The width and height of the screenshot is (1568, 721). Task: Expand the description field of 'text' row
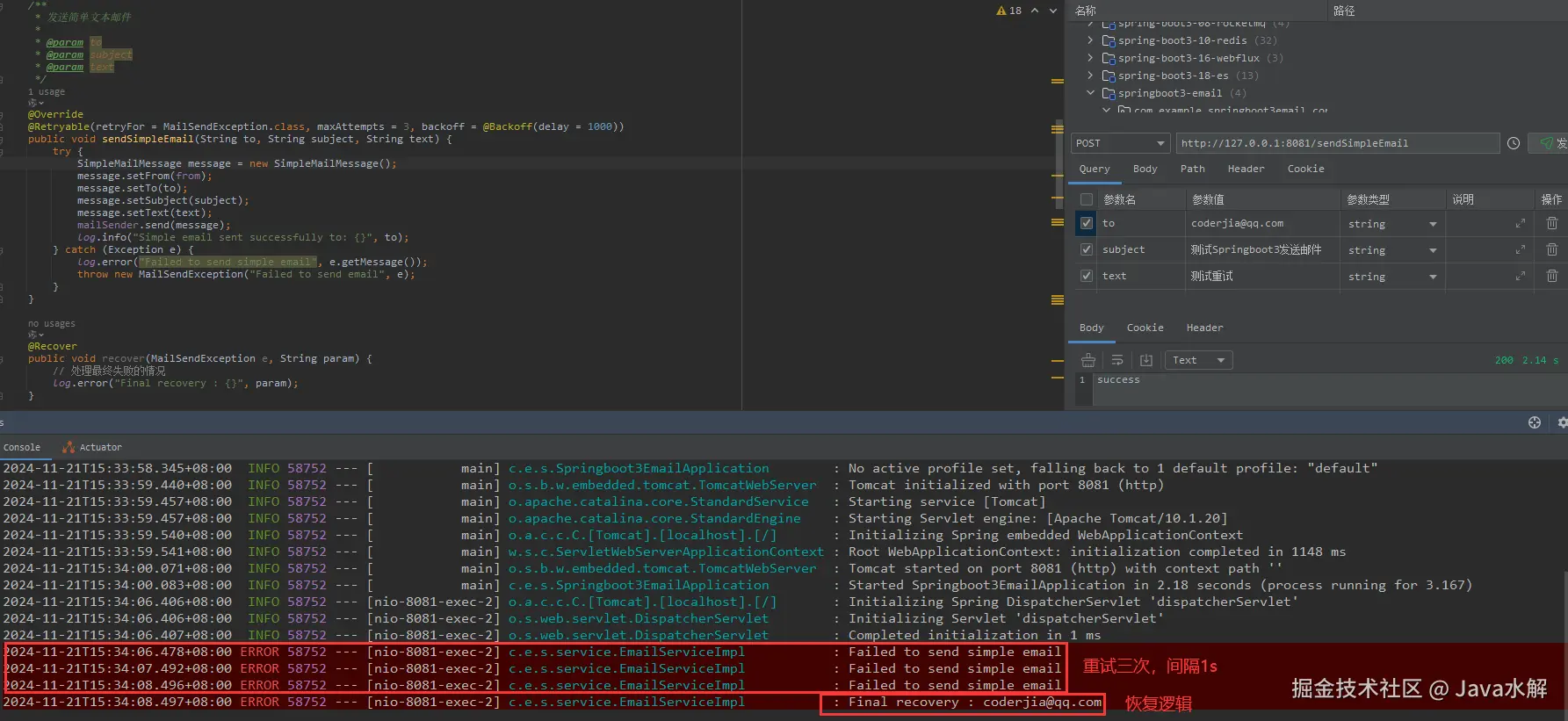(1521, 277)
